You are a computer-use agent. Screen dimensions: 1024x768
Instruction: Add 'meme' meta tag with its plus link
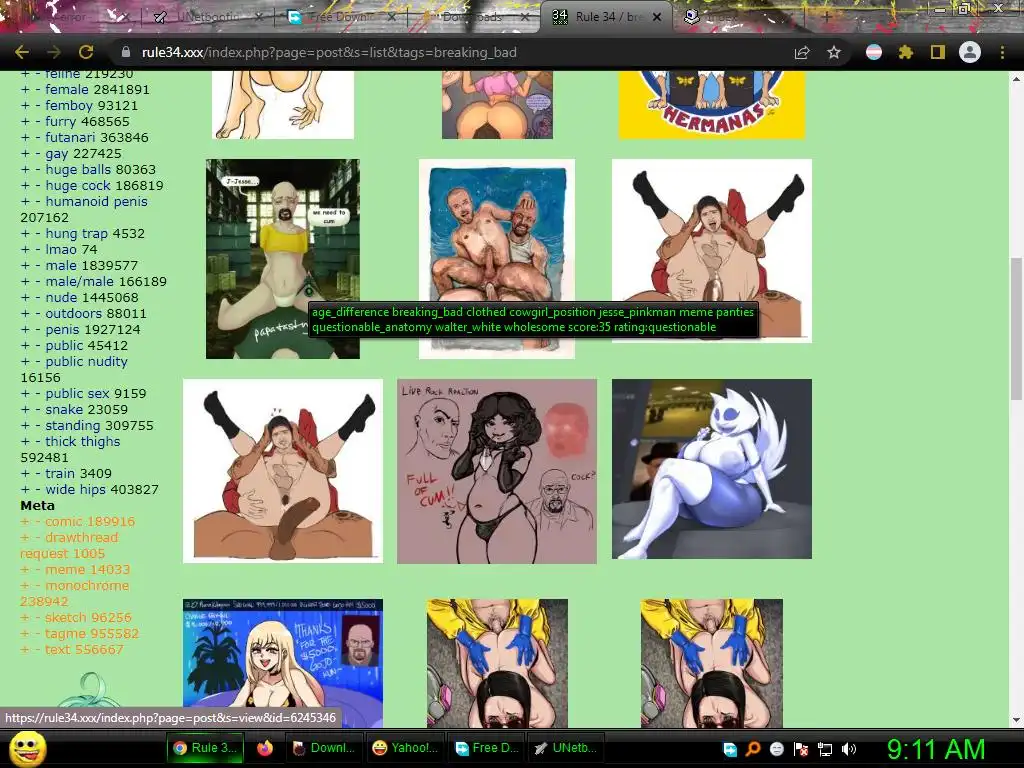pyautogui.click(x=25, y=569)
